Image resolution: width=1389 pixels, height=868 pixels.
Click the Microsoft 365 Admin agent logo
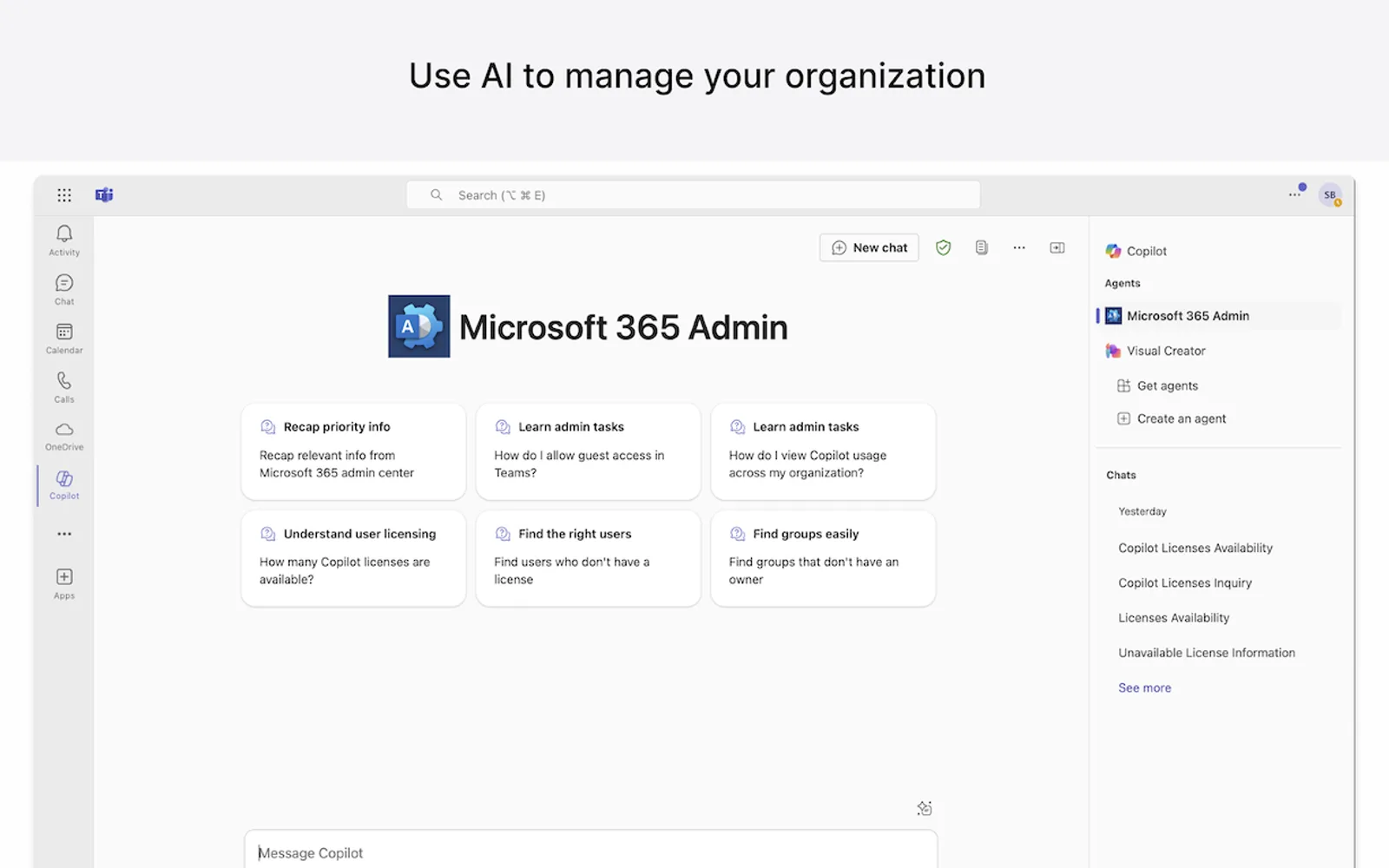[x=419, y=326]
